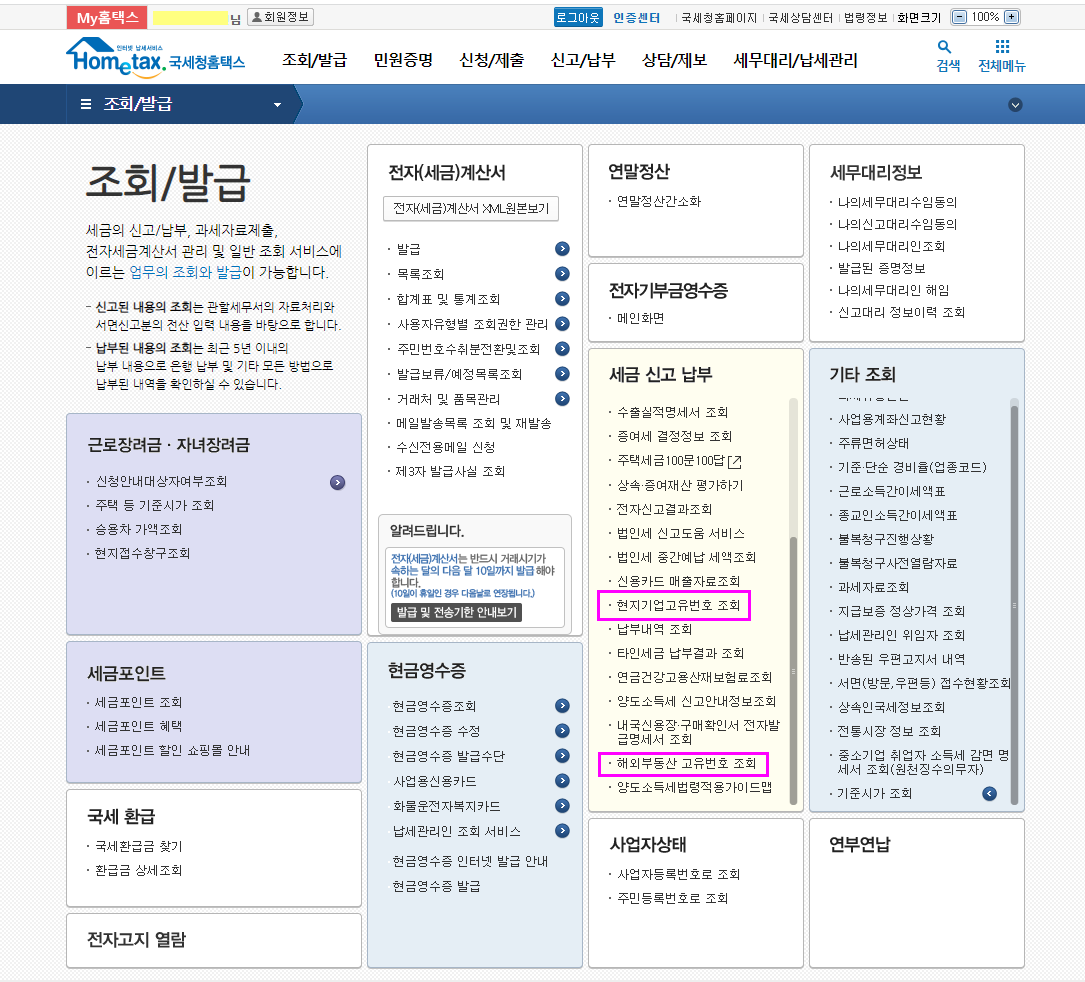Click the arrow beside 발급보류/예정목록조회

pyautogui.click(x=562, y=373)
